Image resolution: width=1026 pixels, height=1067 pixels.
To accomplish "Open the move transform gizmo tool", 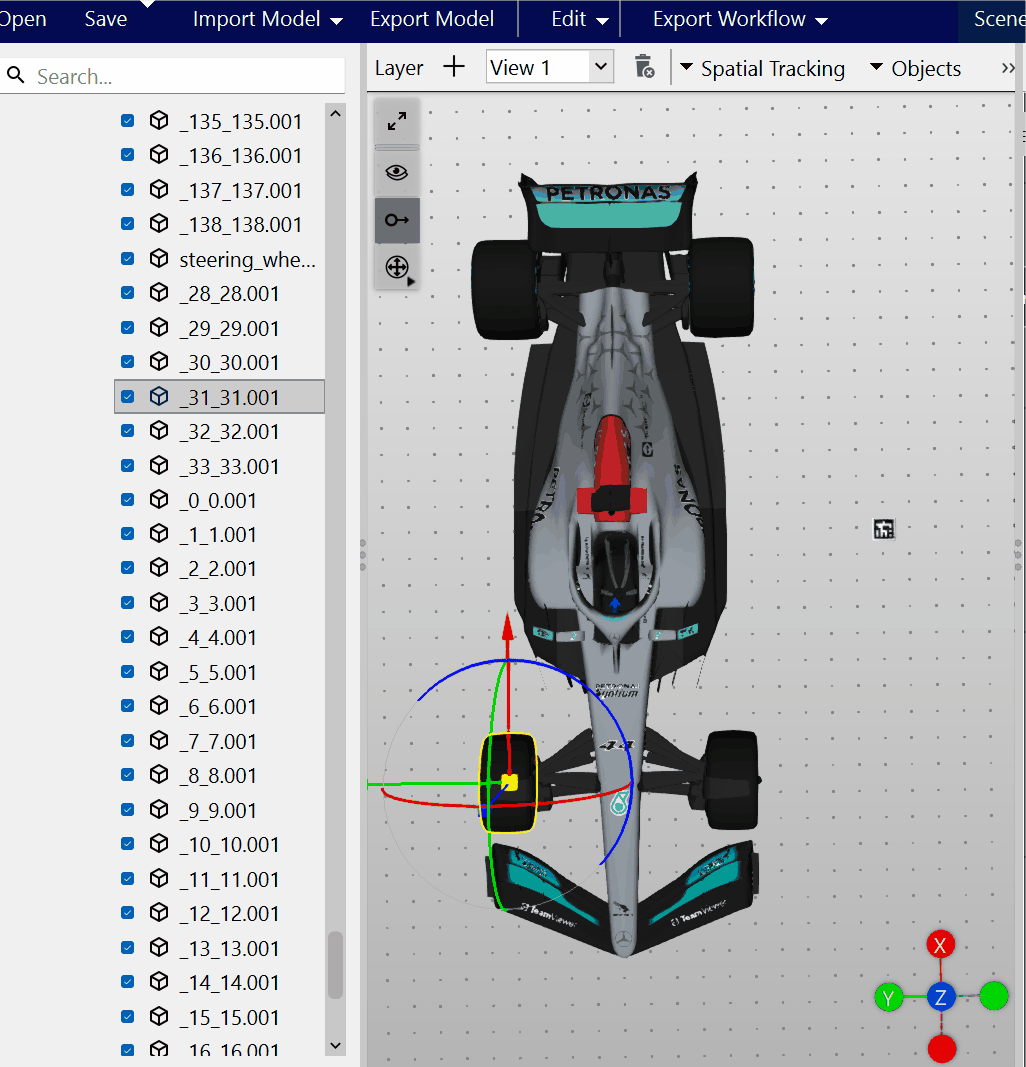I will tap(397, 267).
